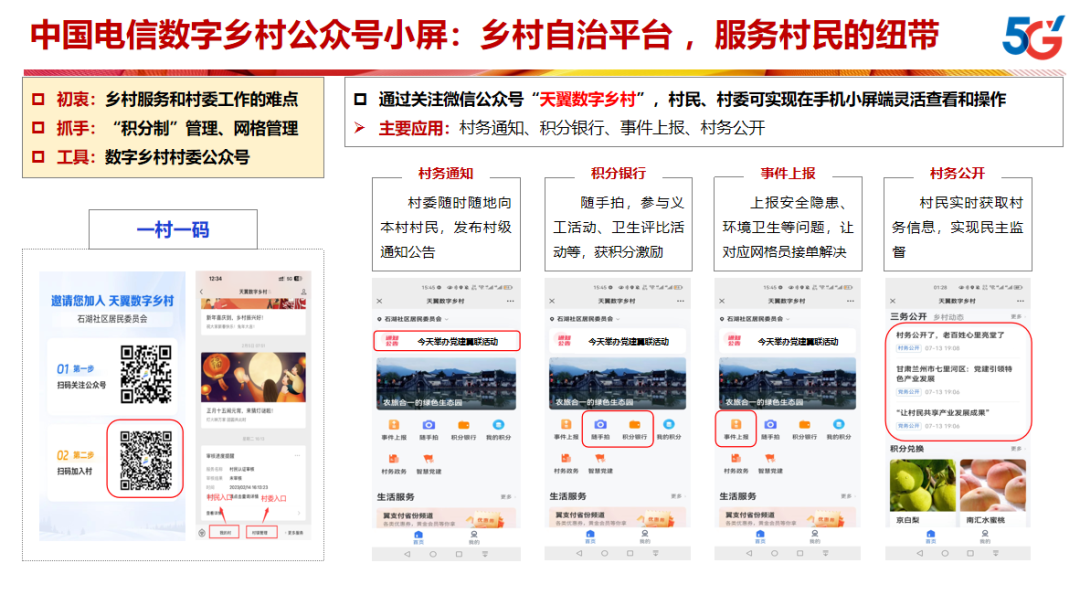The image size is (1080, 595).
Task: Open the 今天举办党建翼联活动 notice in 村务通知 phone
Action: (449, 341)
